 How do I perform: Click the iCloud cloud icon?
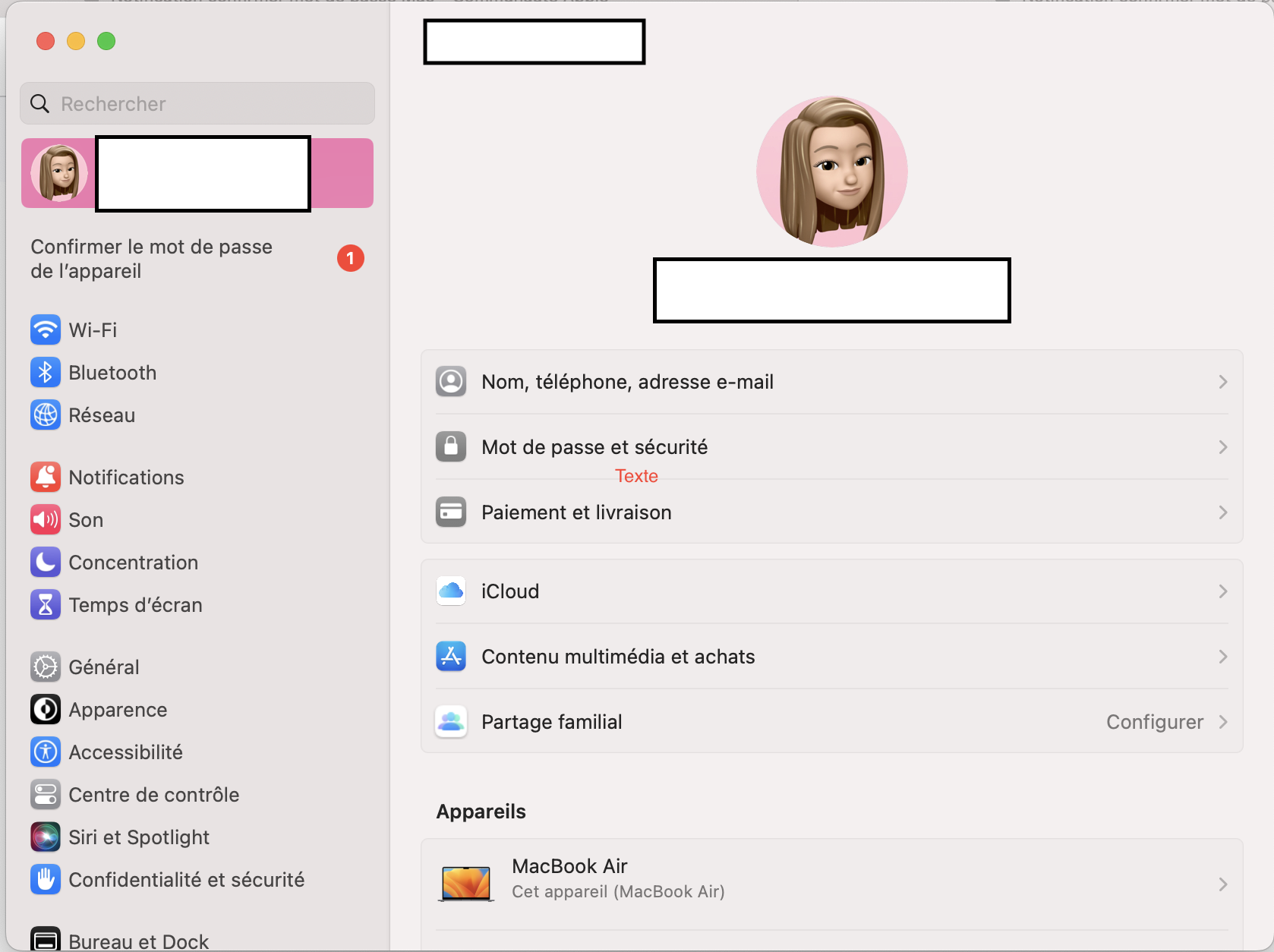click(x=451, y=591)
